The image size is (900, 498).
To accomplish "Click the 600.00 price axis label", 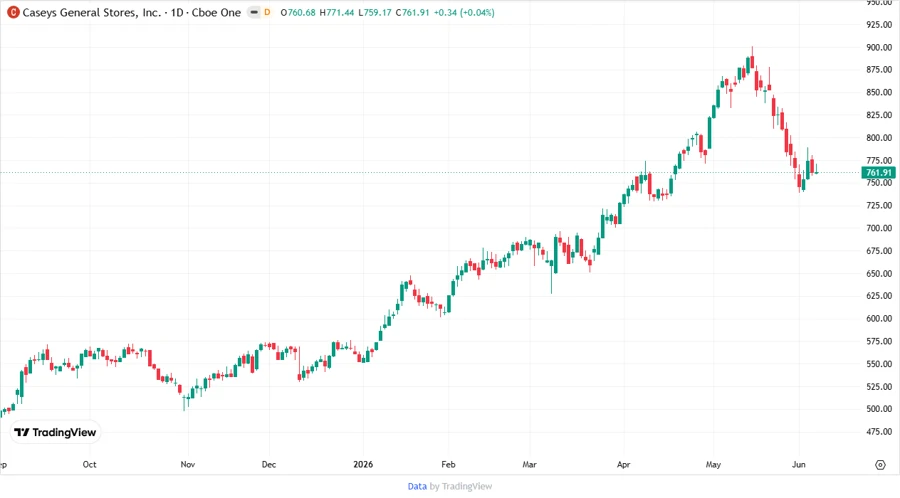I will (x=879, y=319).
